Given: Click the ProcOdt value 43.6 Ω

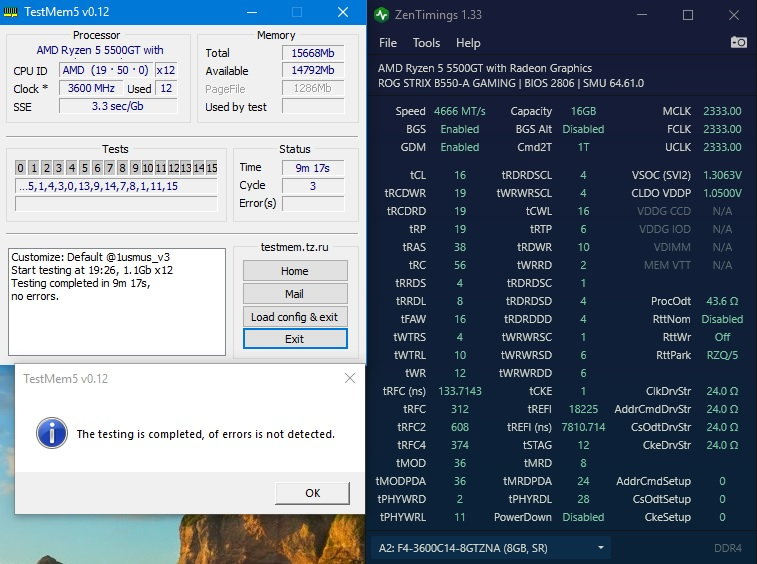Looking at the screenshot, I should pos(722,301).
